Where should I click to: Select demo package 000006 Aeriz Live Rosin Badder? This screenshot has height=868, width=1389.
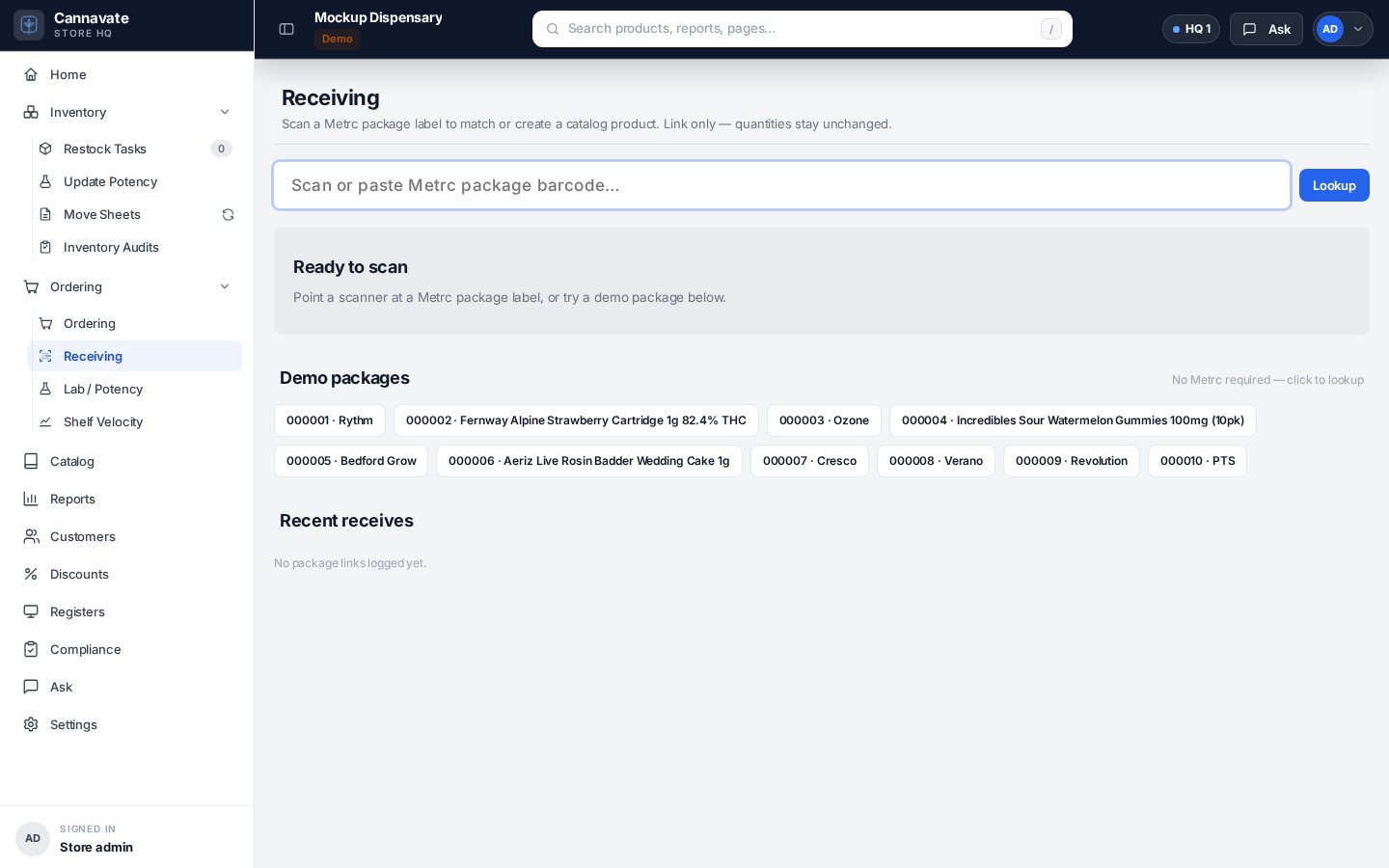tap(589, 461)
